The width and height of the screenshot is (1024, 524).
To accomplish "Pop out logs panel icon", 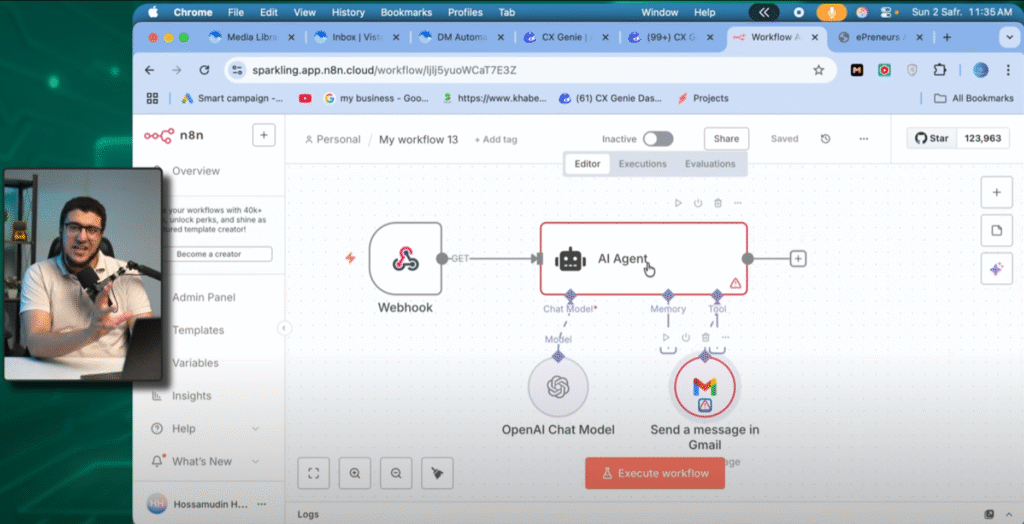I will point(989,514).
